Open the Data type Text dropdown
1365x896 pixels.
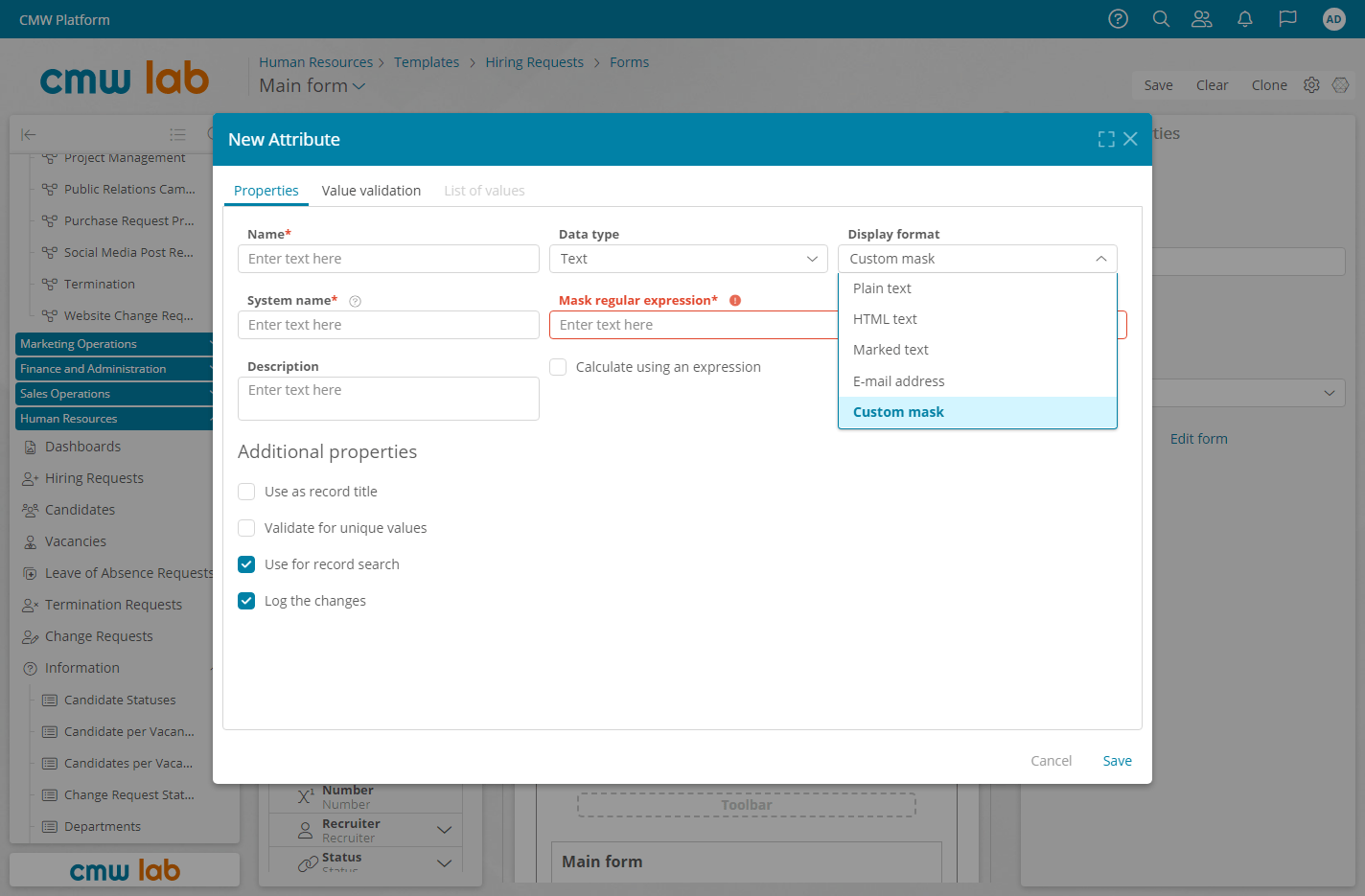click(688, 259)
